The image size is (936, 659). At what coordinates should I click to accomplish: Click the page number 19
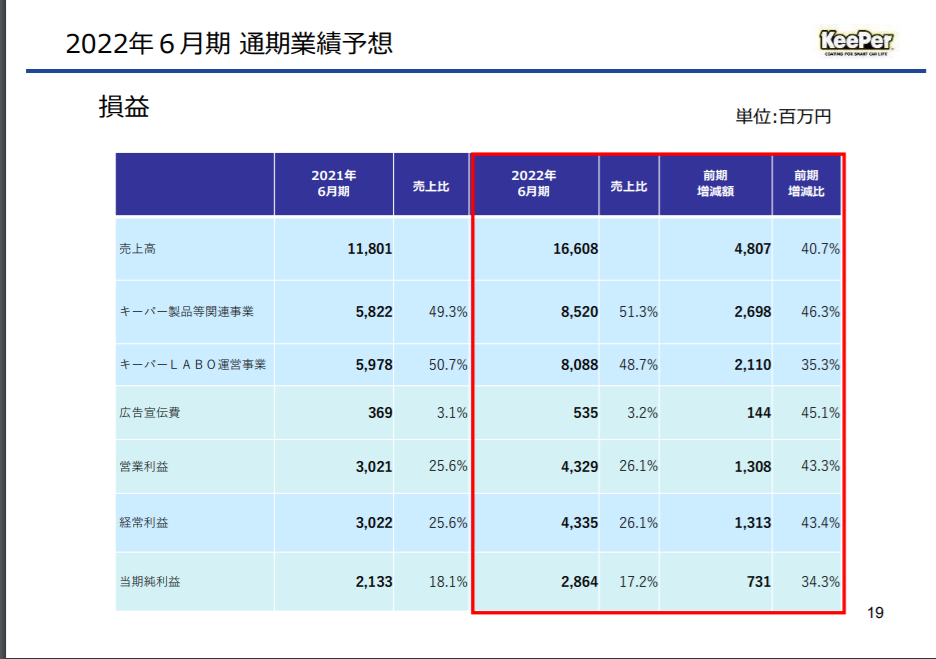click(x=875, y=613)
